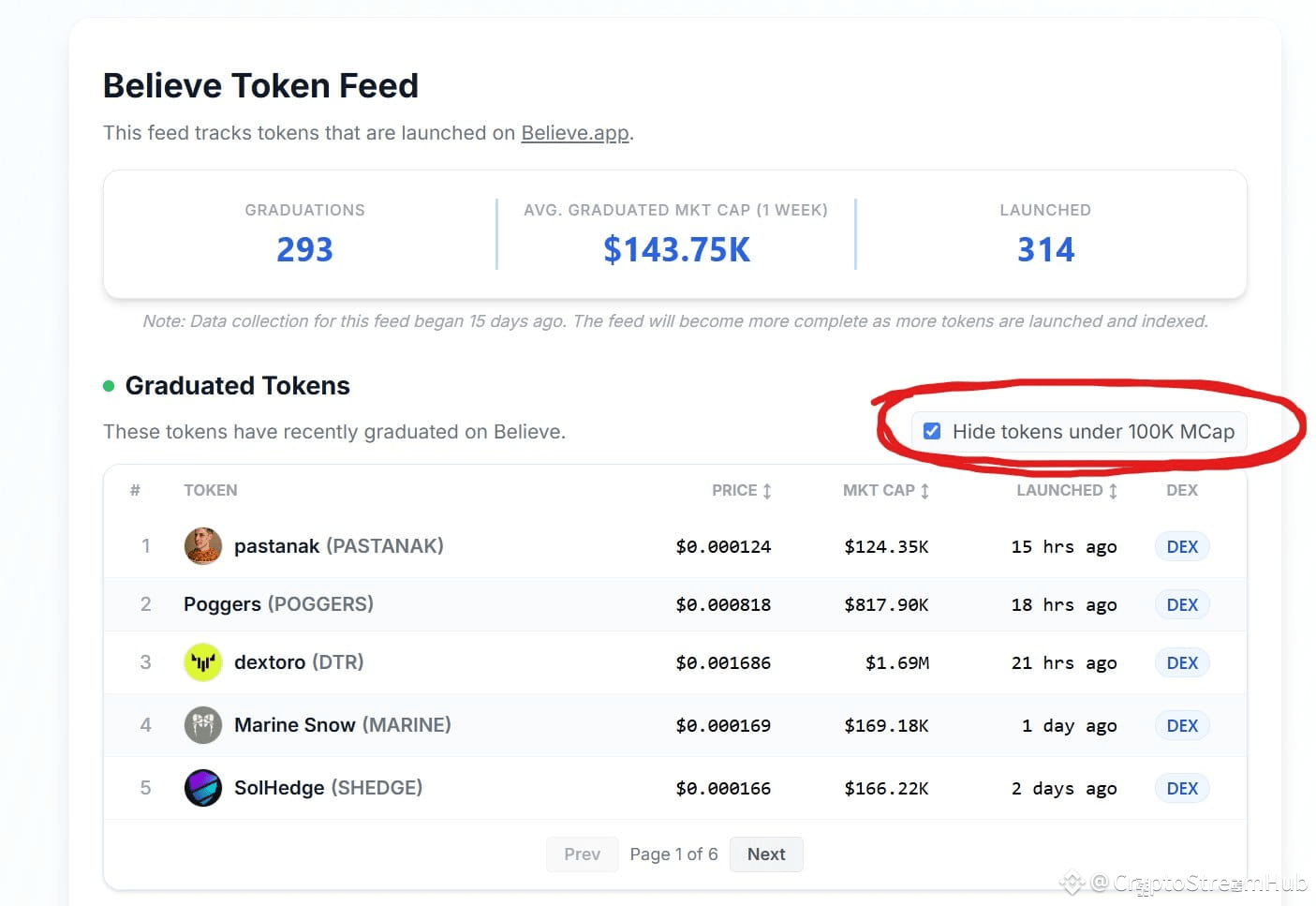This screenshot has height=906, width=1316.
Task: Open DEX link for pastanak
Action: point(1182,546)
